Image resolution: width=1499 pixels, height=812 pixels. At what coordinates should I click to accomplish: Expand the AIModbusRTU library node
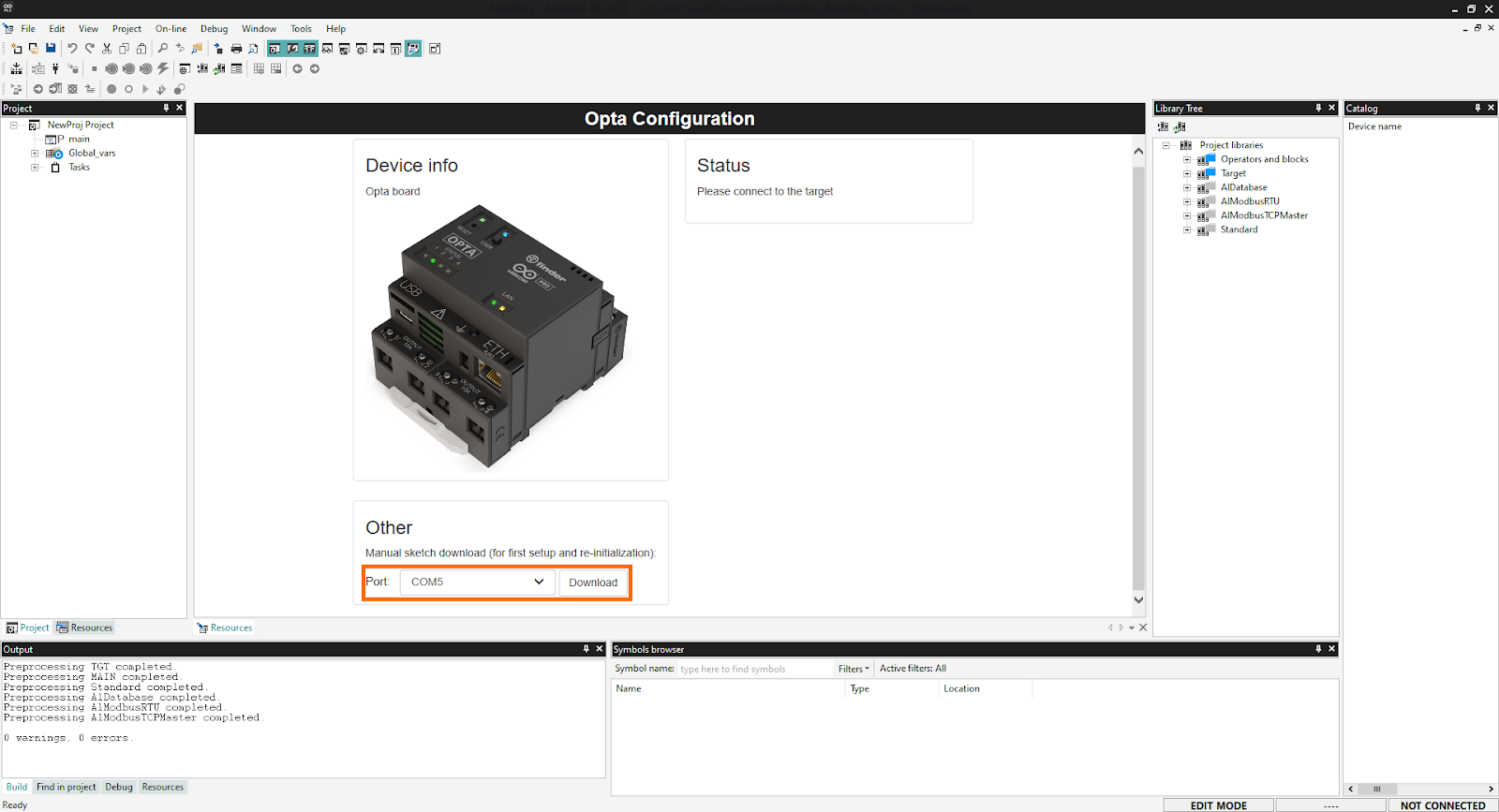(1187, 201)
